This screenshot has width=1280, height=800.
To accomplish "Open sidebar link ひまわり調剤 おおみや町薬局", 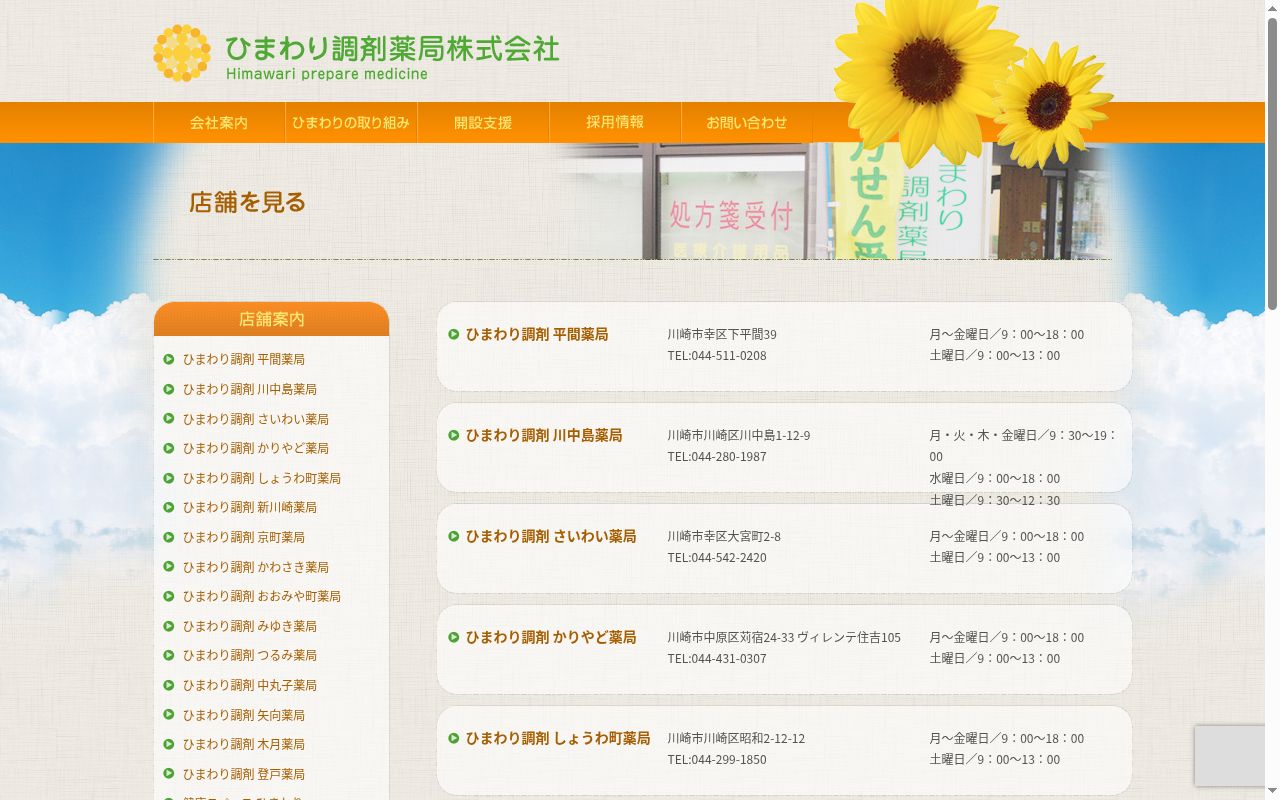I will coord(261,596).
